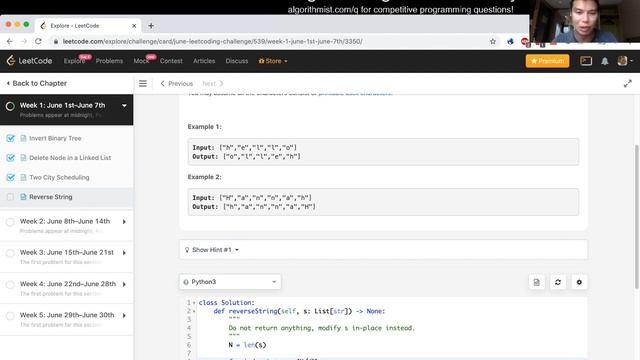Reset code with the refresh icon
The height and width of the screenshot is (360, 640).
pos(558,282)
